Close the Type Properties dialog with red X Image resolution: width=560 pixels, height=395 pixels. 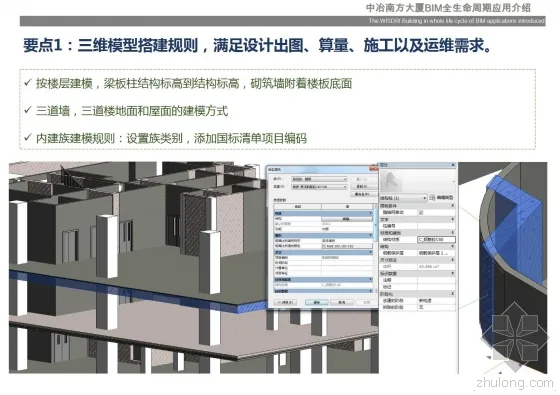pyautogui.click(x=374, y=168)
